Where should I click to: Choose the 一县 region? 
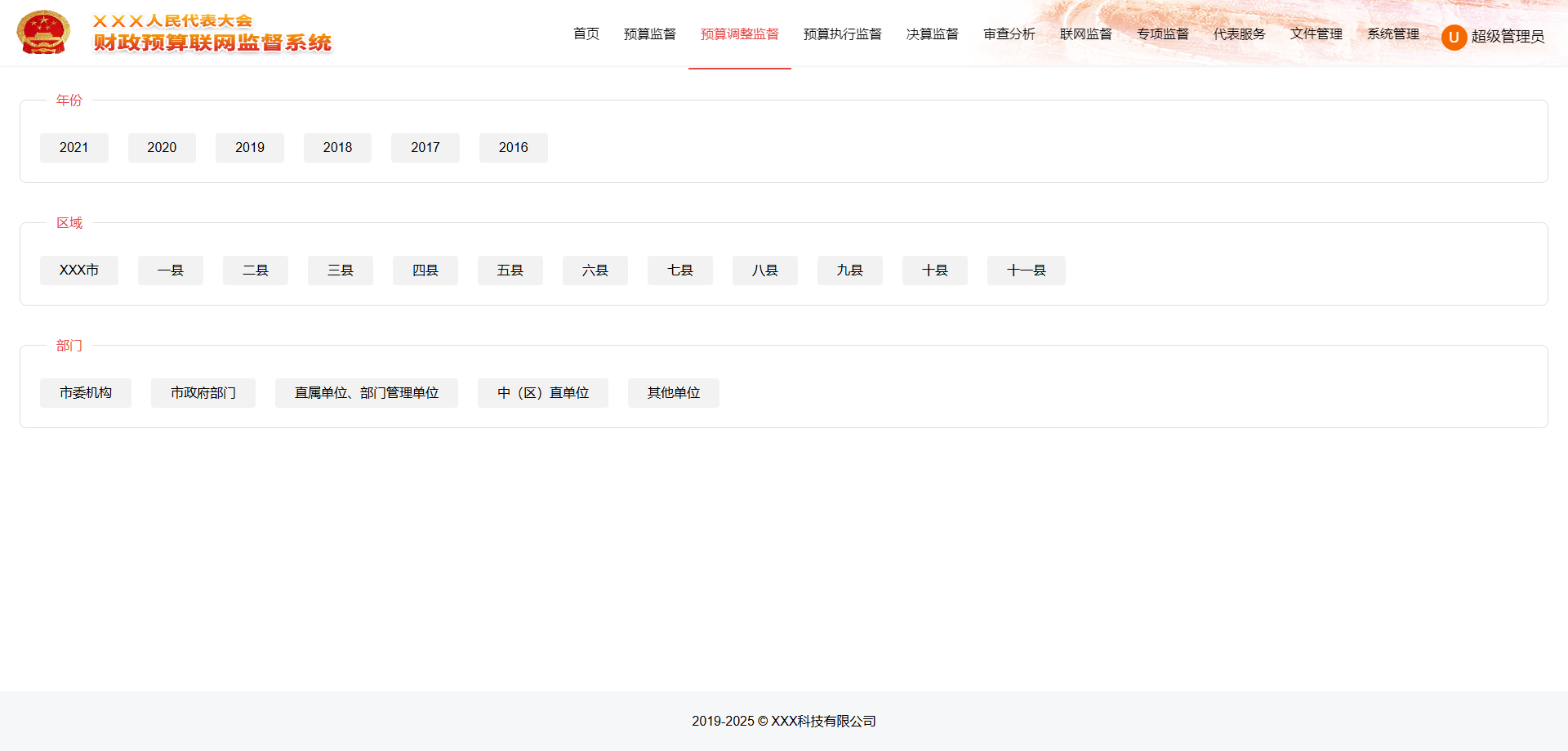pyautogui.click(x=171, y=270)
